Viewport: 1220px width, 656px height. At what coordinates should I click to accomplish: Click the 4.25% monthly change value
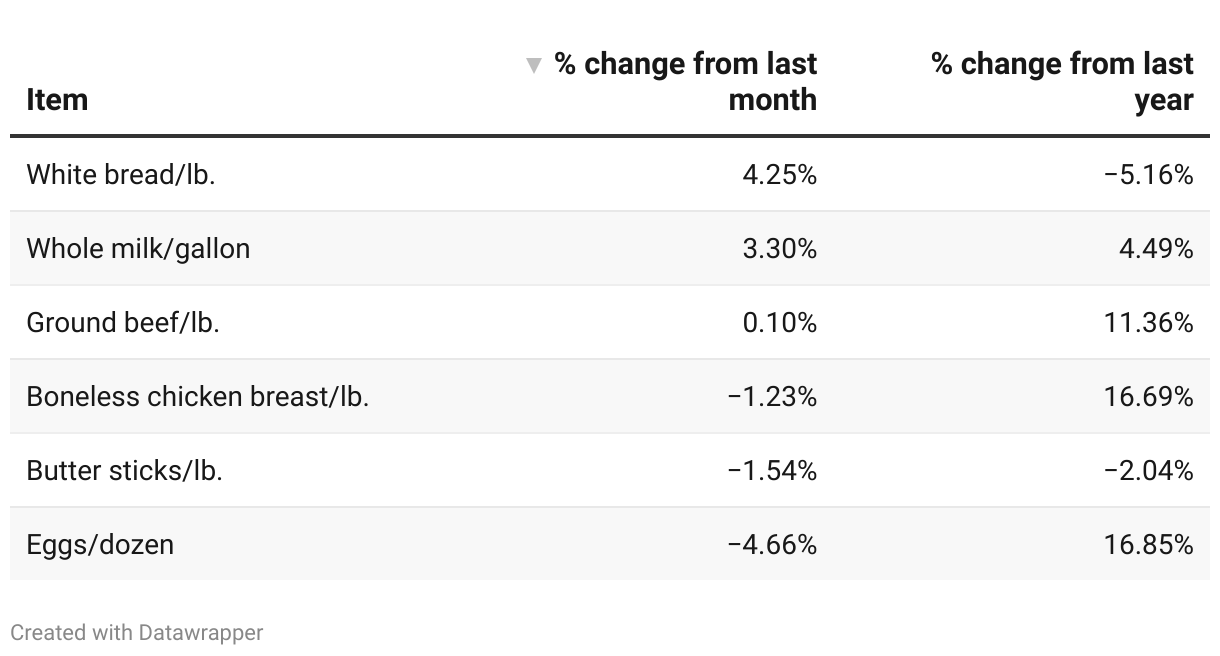point(779,175)
